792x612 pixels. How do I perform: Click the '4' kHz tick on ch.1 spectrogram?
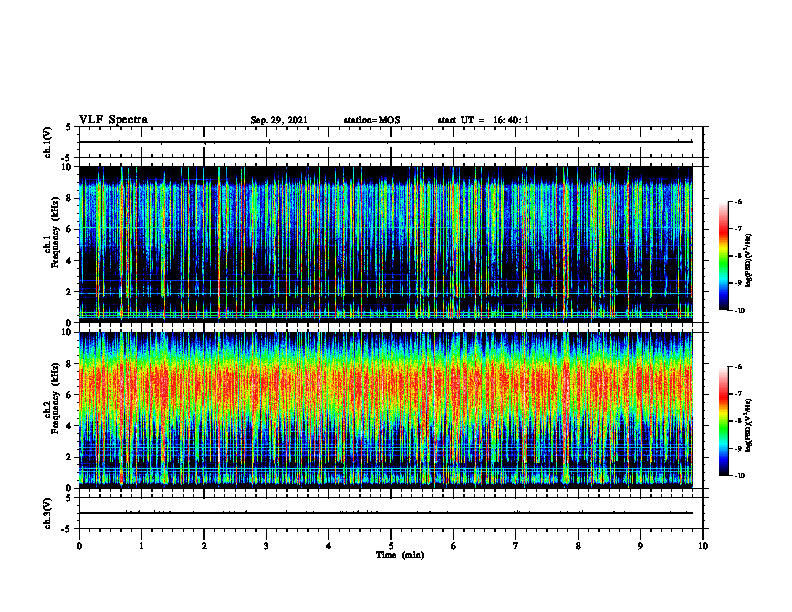(69, 261)
